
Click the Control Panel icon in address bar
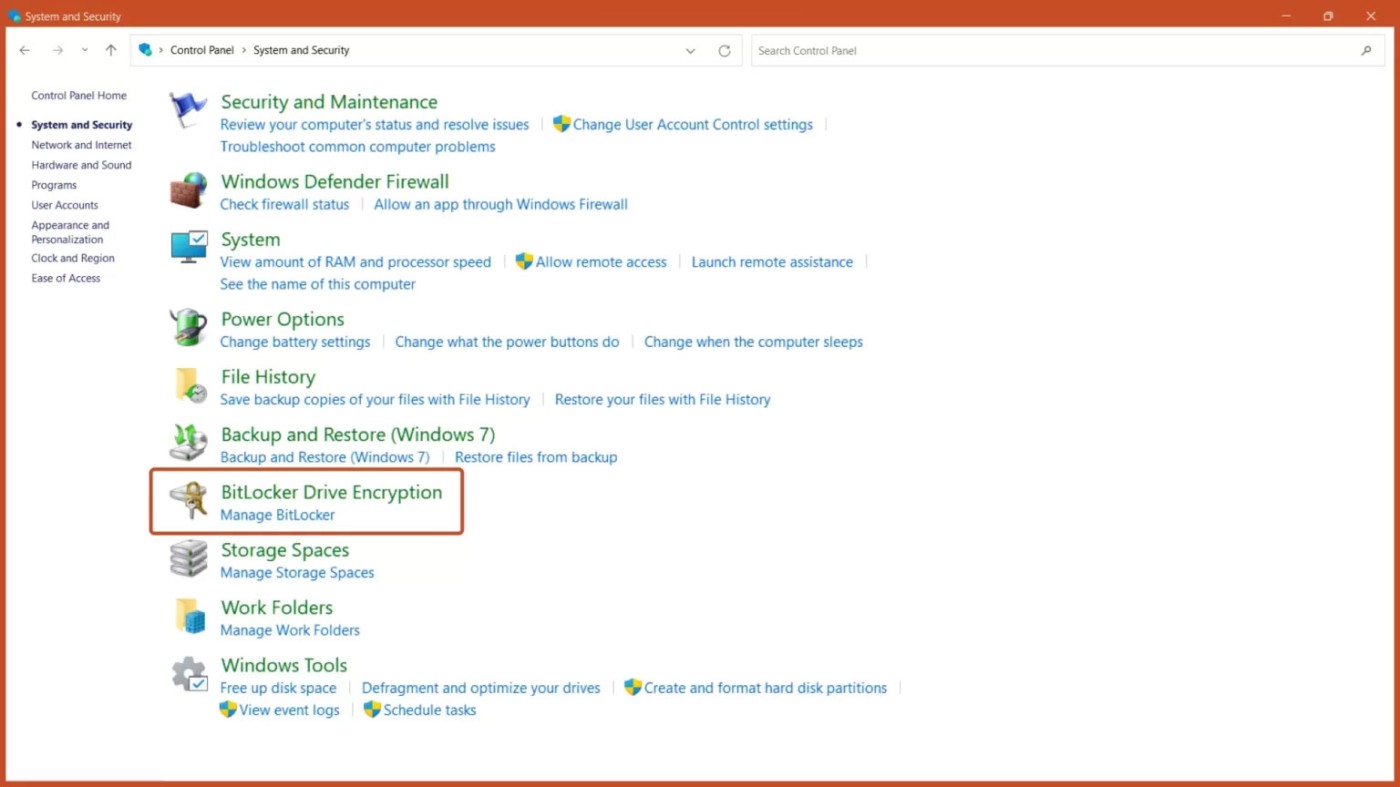pyautogui.click(x=146, y=50)
